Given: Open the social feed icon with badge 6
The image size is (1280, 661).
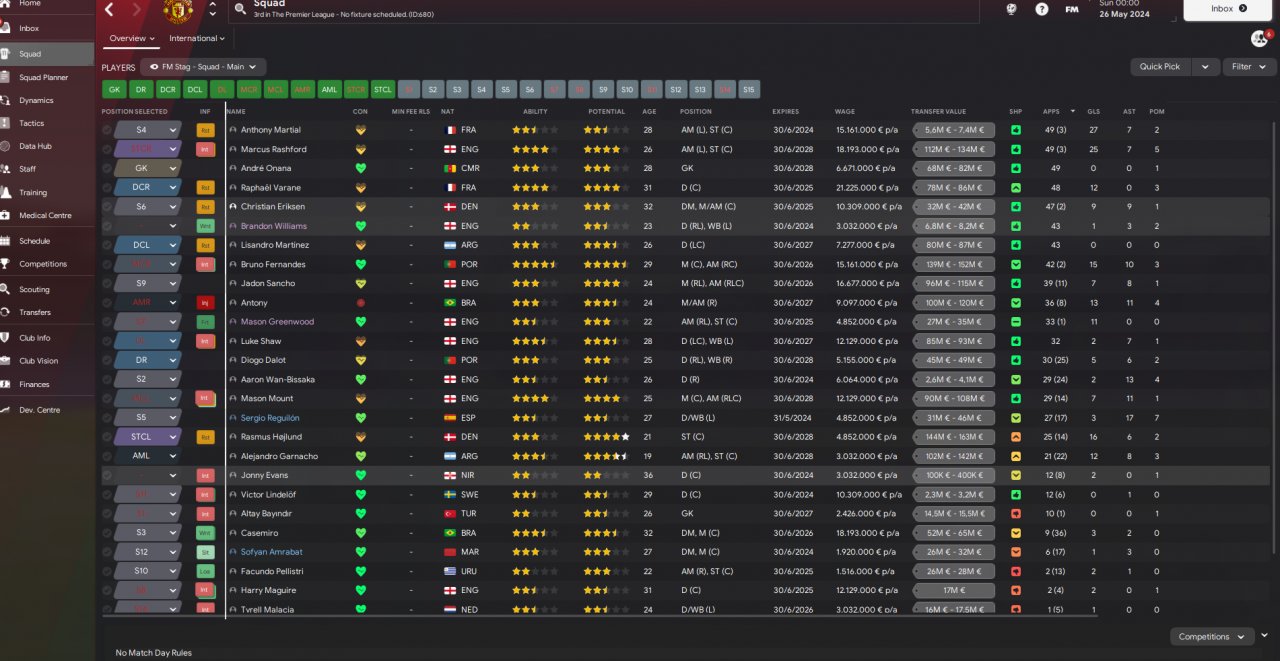Looking at the screenshot, I should (1259, 38).
